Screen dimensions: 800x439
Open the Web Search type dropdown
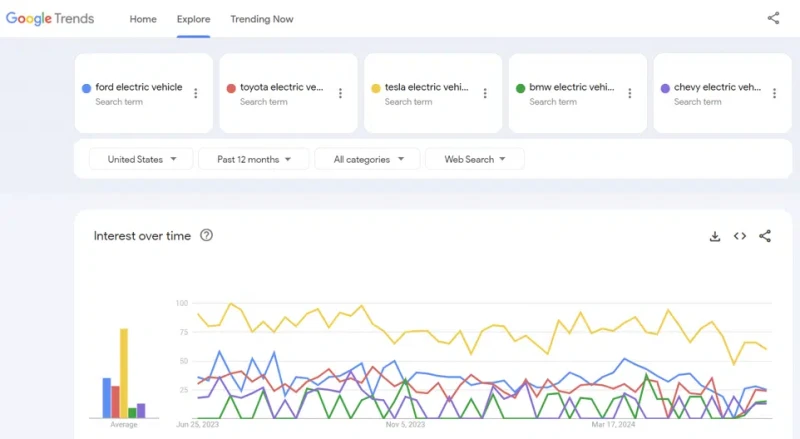474,159
